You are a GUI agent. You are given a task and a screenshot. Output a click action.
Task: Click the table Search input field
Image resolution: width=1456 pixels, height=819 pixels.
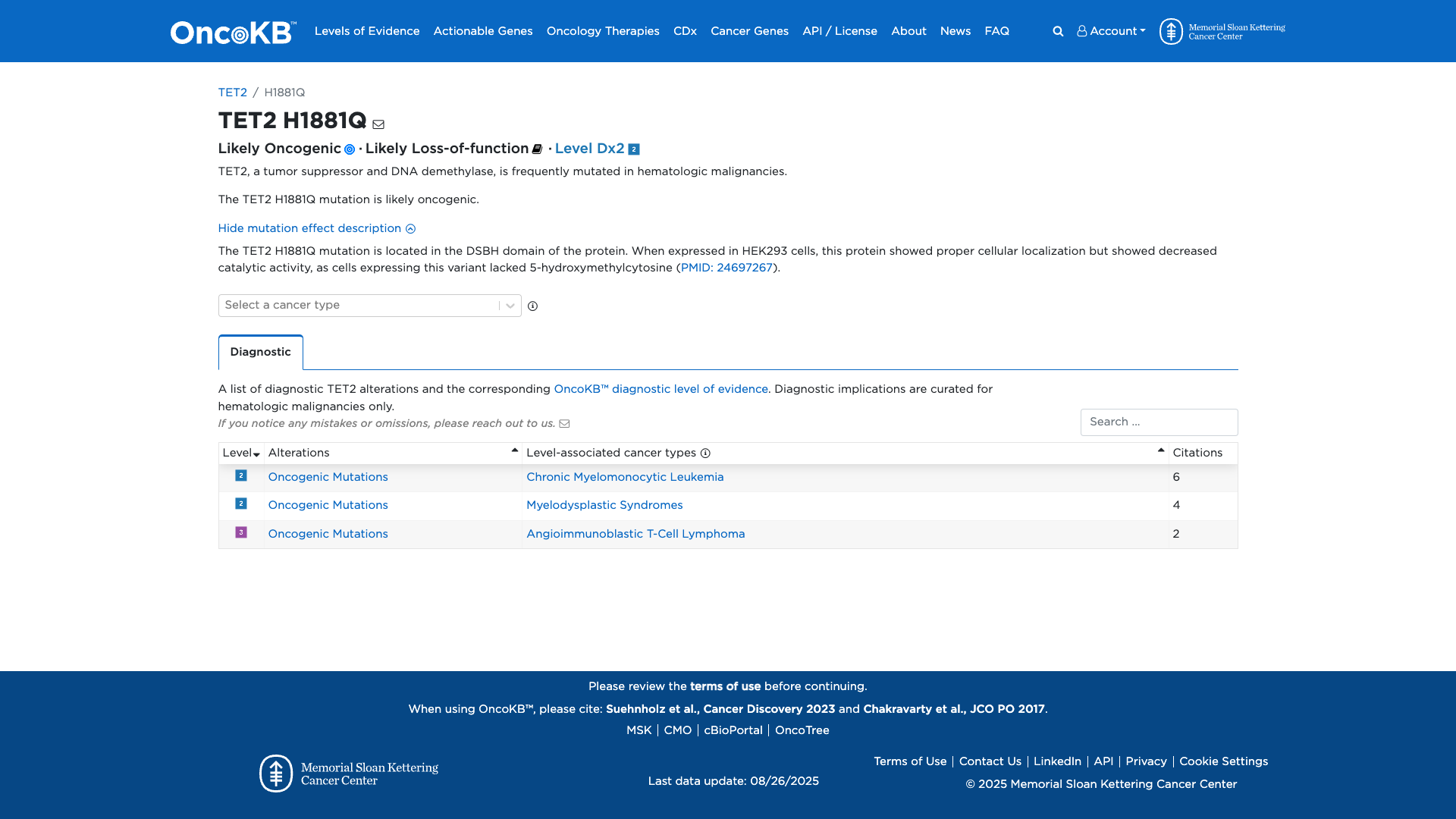pos(1158,422)
